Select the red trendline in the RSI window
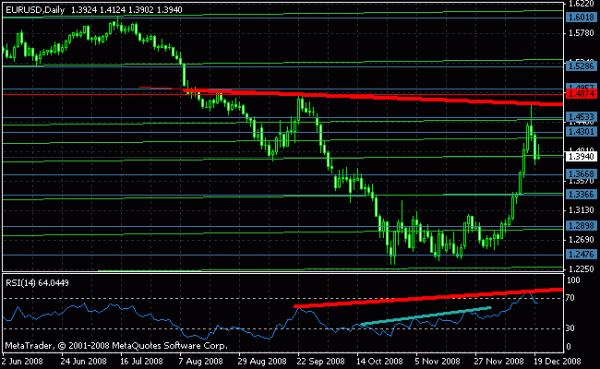 tap(429, 297)
